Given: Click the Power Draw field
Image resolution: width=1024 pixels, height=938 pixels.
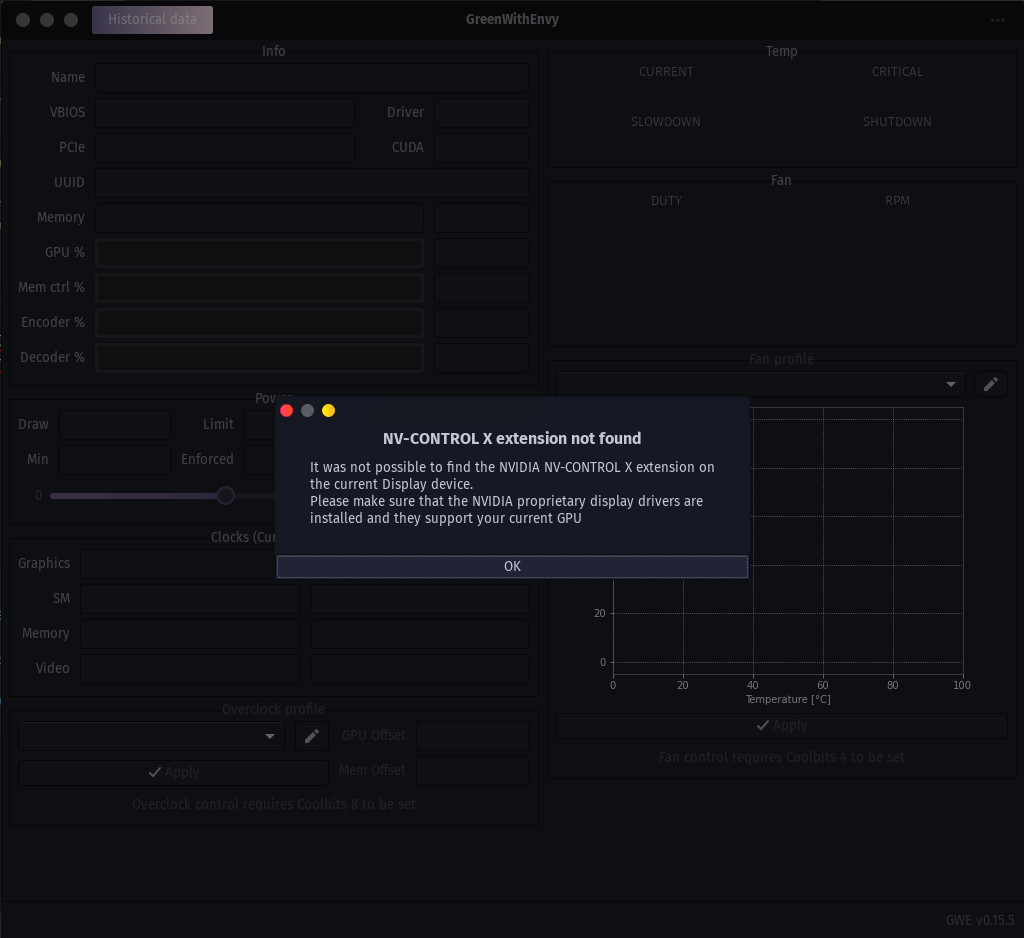Looking at the screenshot, I should pos(115,425).
